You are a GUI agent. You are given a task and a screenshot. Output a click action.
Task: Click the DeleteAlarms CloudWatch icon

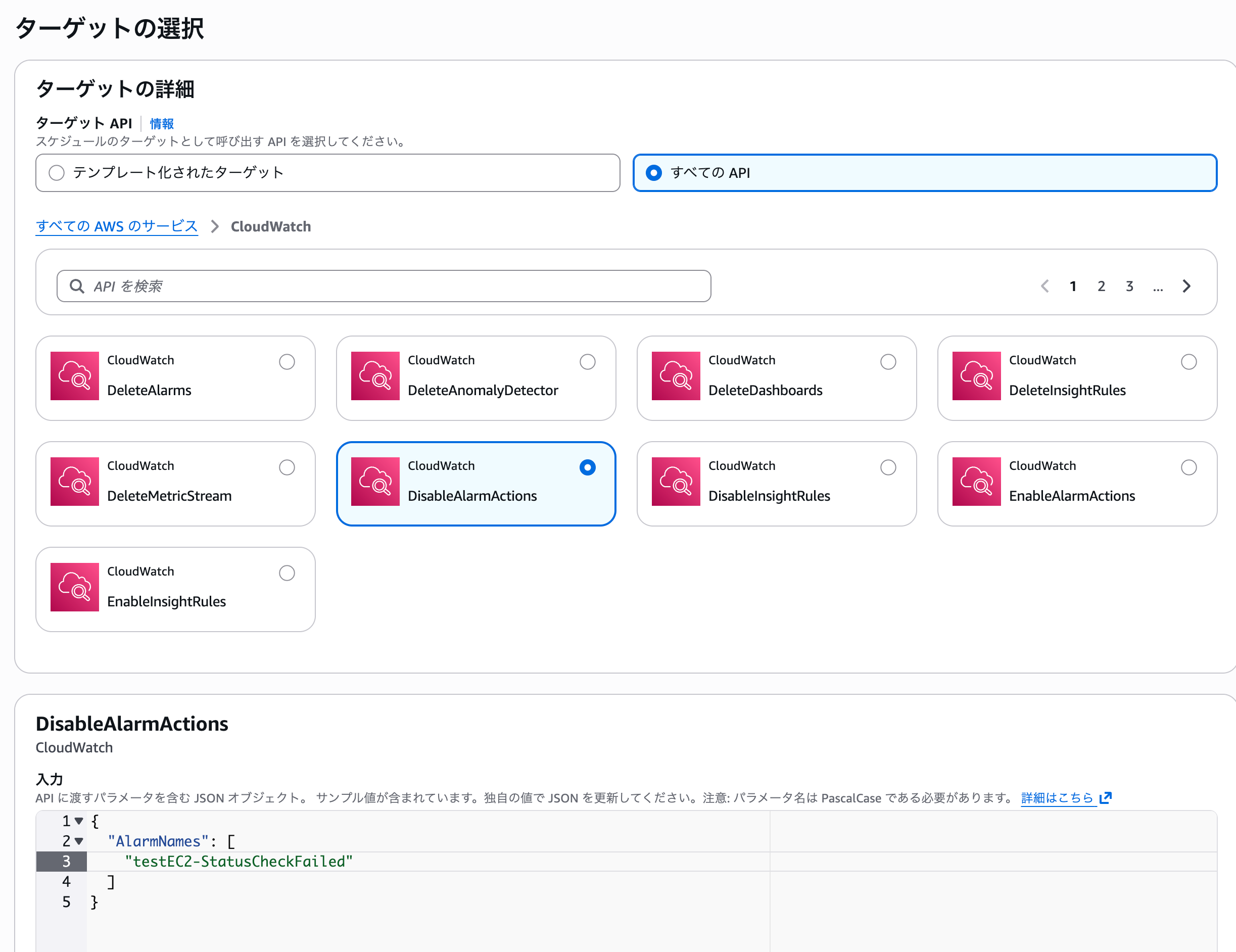pos(74,376)
